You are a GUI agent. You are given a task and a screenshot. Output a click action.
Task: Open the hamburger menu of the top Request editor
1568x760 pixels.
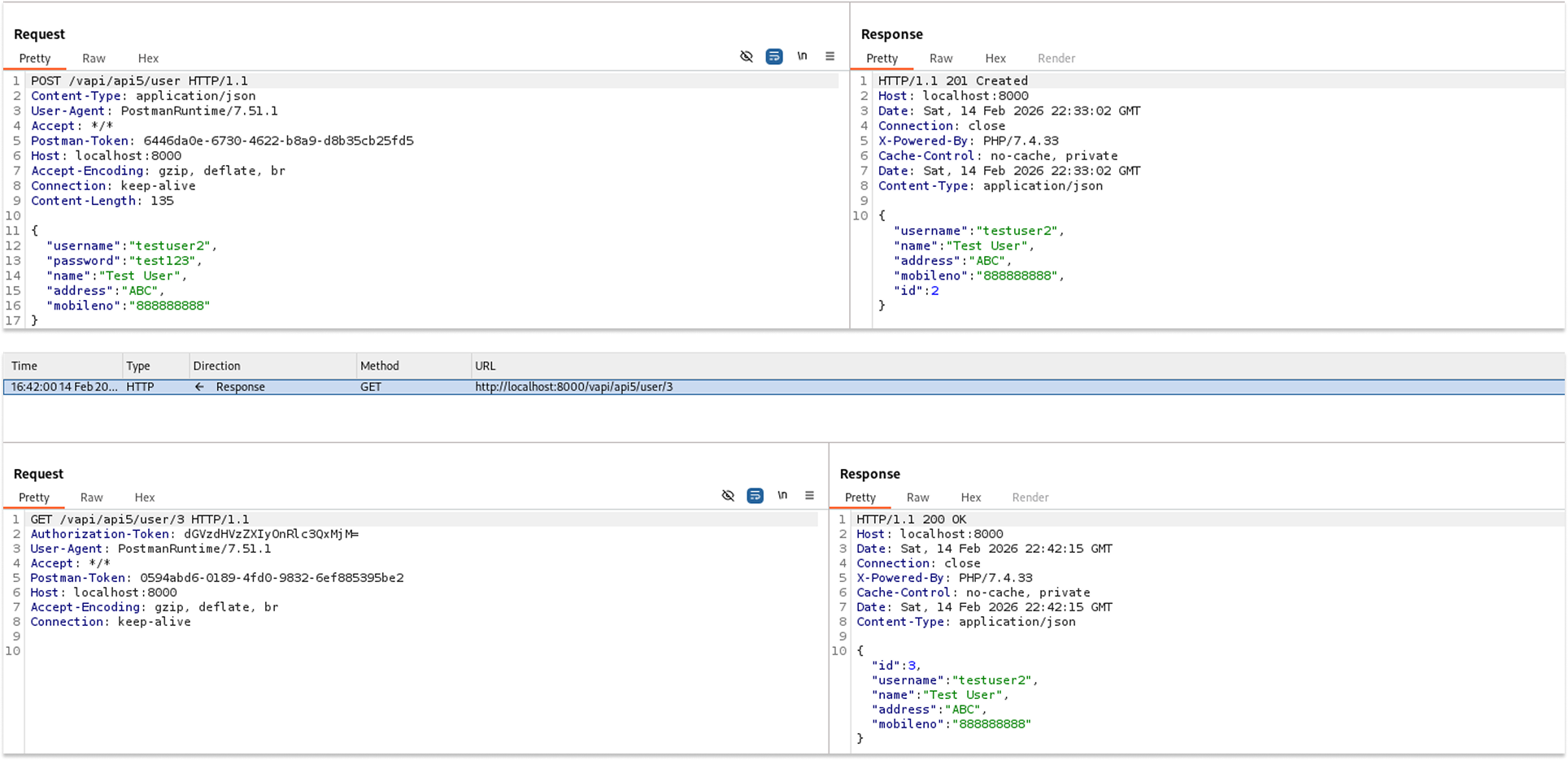tap(830, 56)
